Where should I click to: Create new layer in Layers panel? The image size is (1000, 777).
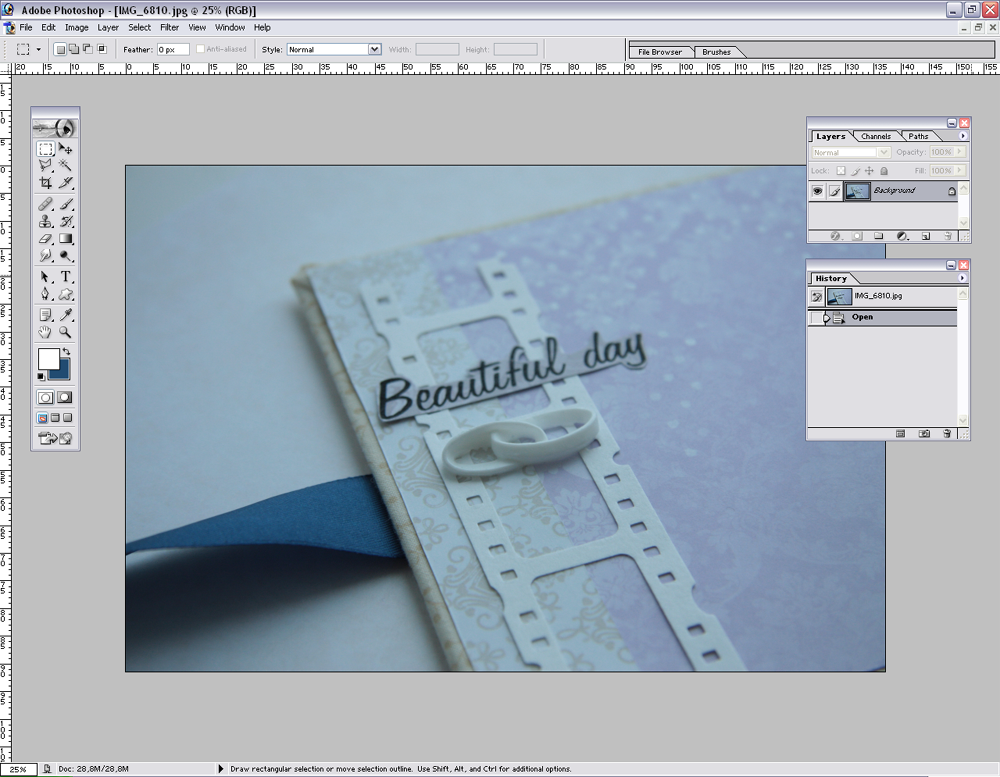point(925,236)
